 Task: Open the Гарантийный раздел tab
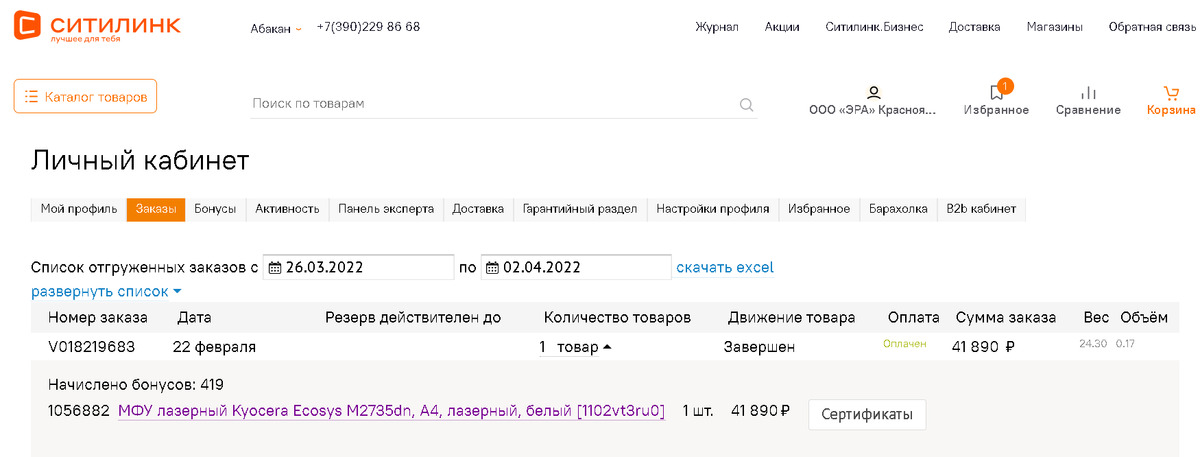click(x=579, y=209)
